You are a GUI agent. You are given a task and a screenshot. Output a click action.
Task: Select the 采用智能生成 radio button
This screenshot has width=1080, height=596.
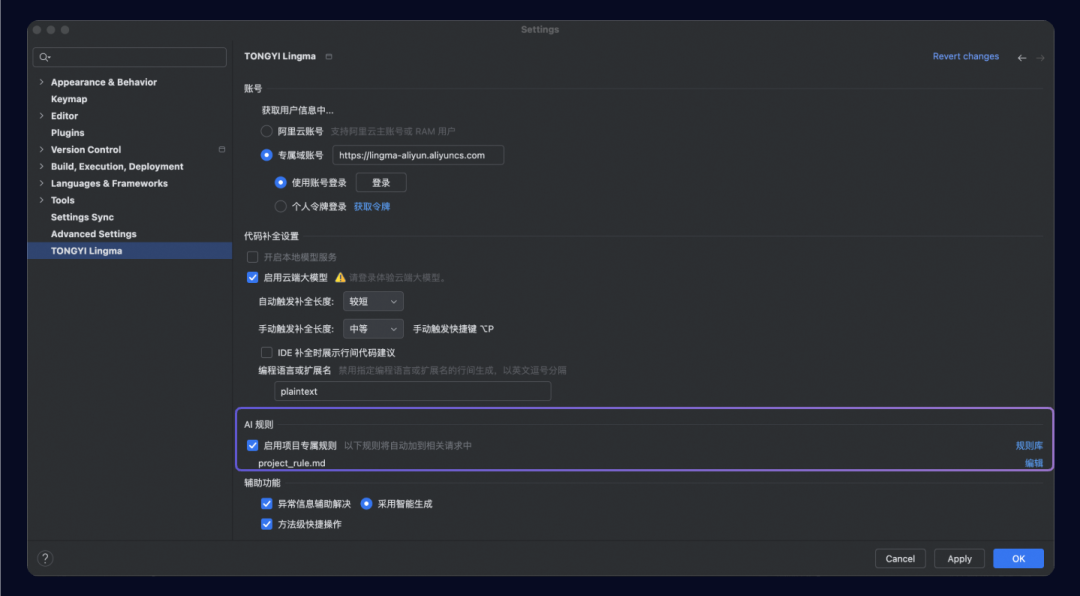(x=366, y=504)
